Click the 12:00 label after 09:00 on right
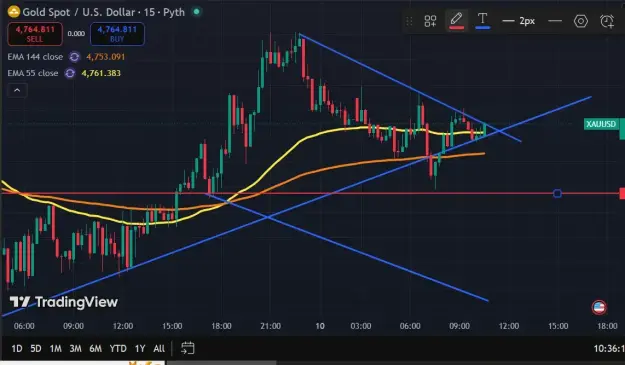 click(509, 326)
